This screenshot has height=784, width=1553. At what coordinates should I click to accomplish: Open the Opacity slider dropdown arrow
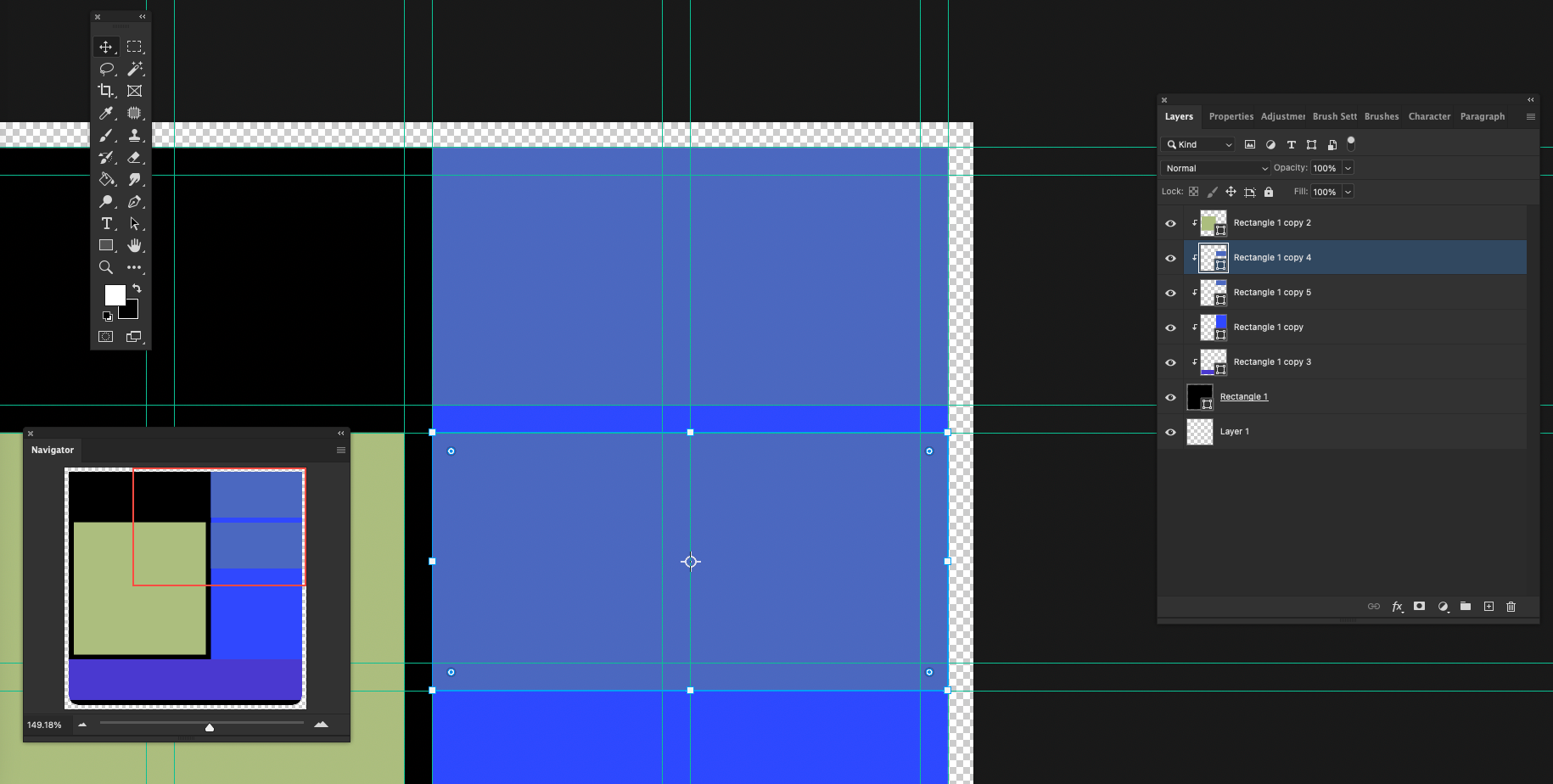coord(1348,168)
